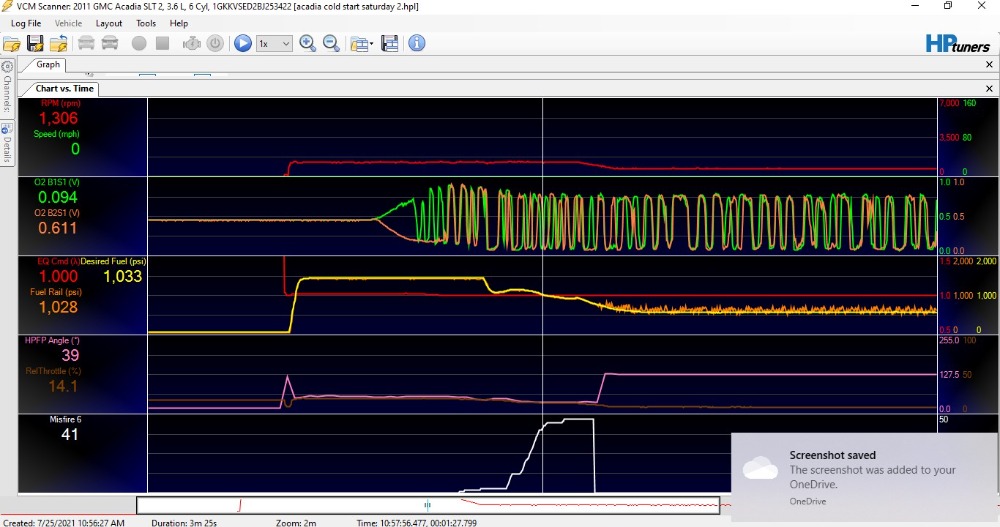The height and width of the screenshot is (527, 1000).
Task: Click the power button icon in toolbar
Action: click(216, 43)
